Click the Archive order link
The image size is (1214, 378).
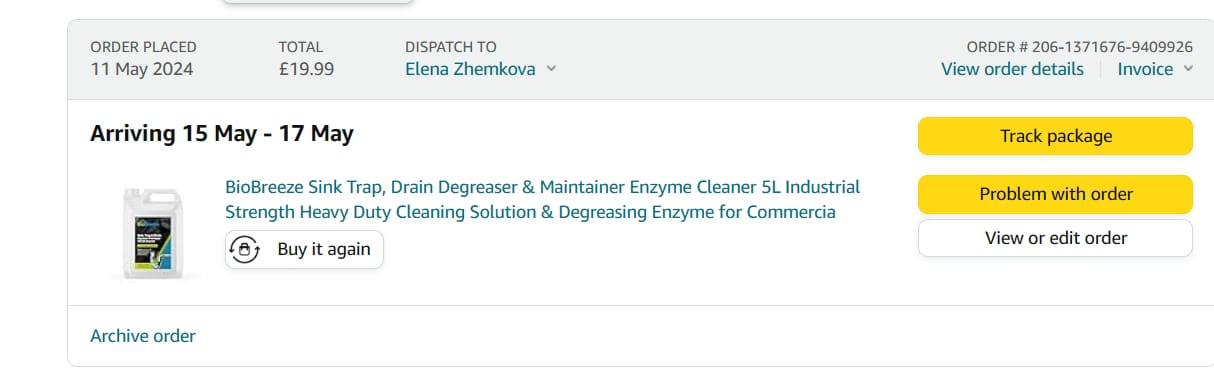click(x=143, y=336)
